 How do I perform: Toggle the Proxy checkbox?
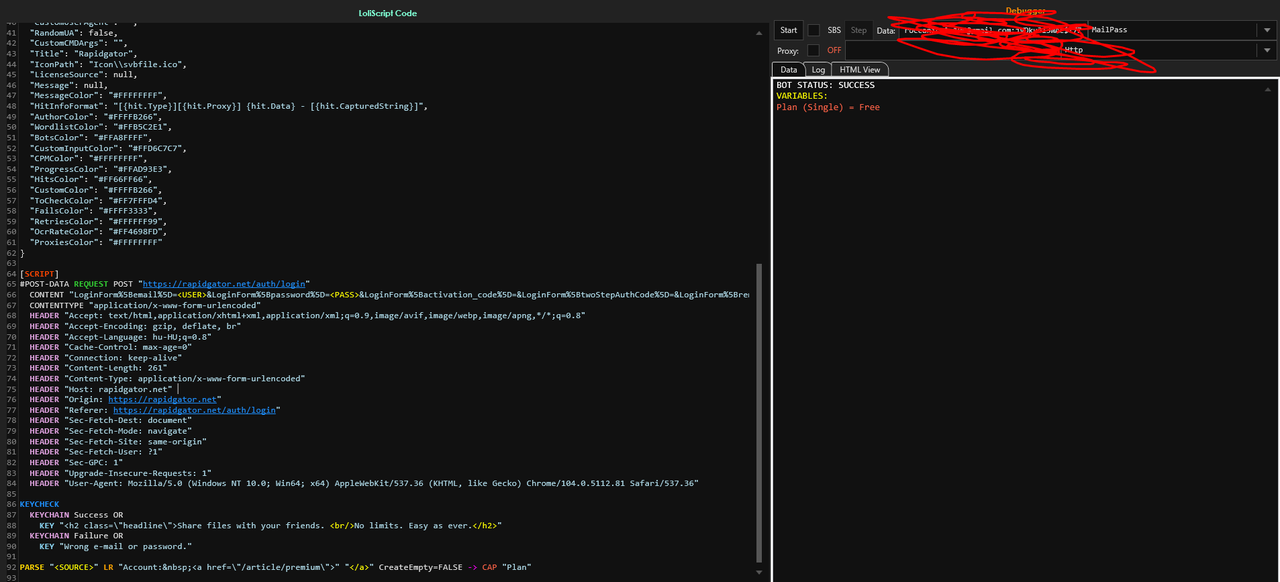click(x=814, y=50)
